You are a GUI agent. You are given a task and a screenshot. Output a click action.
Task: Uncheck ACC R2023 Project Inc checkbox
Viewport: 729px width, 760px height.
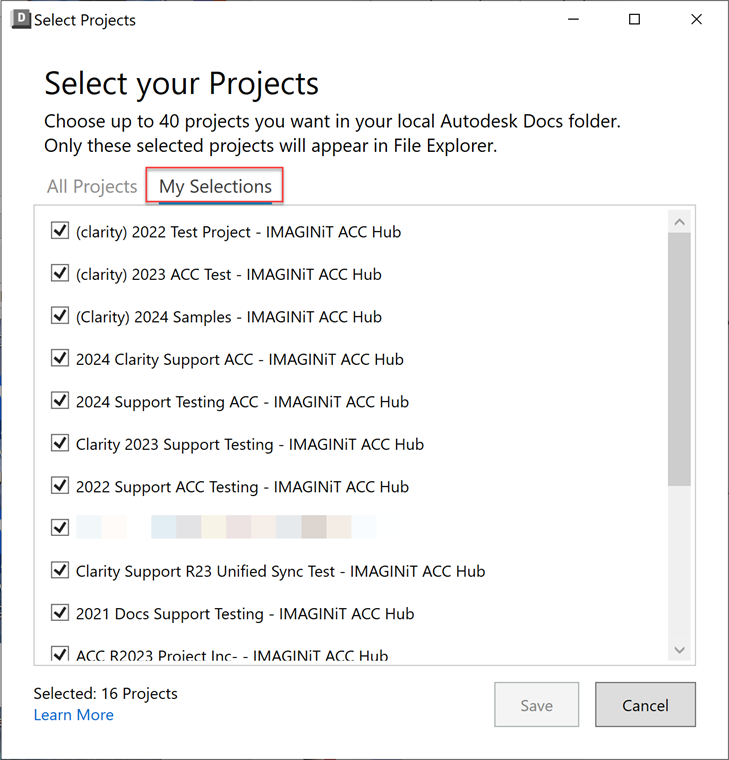click(x=59, y=655)
